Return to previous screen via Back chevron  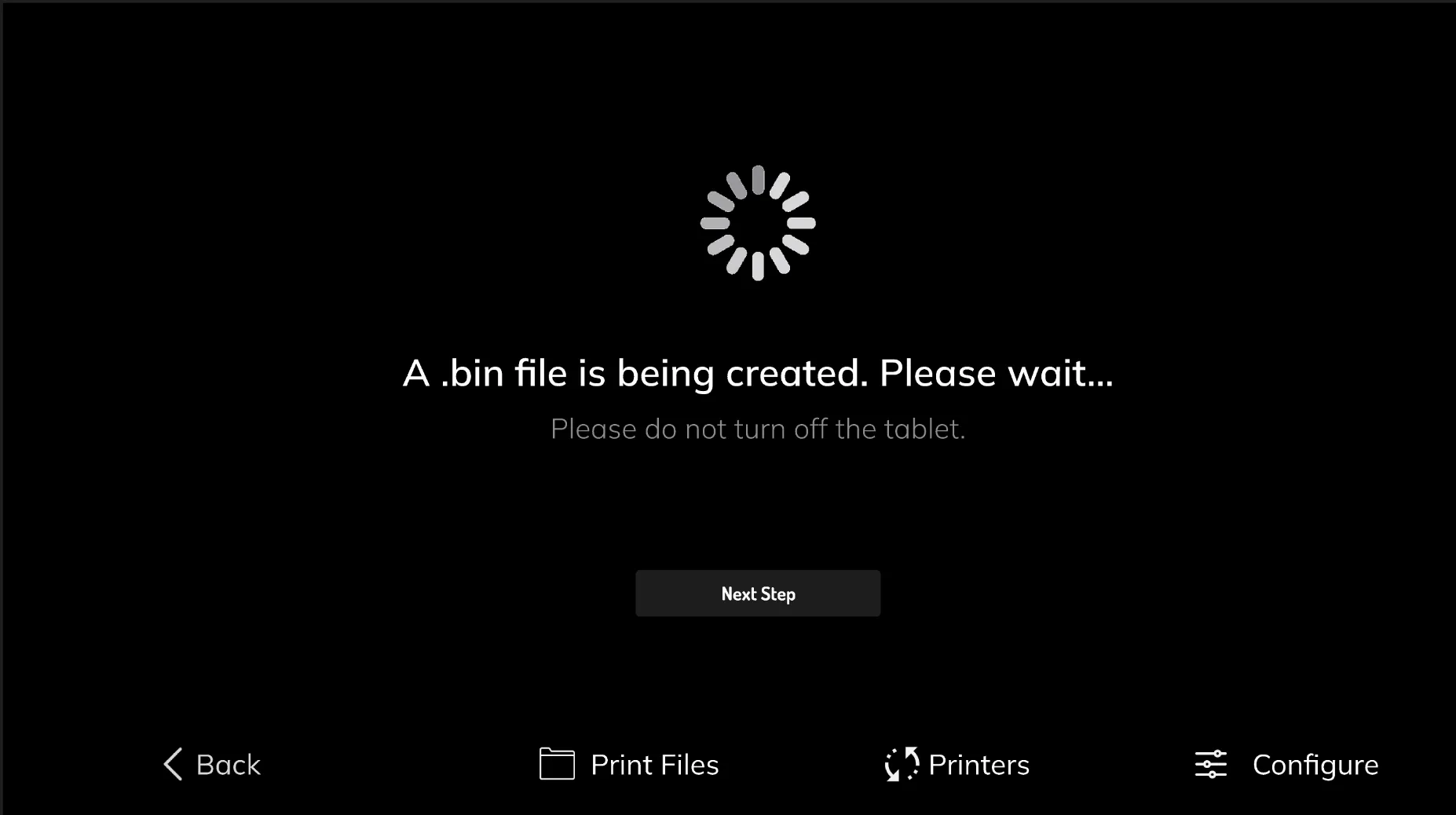(173, 764)
